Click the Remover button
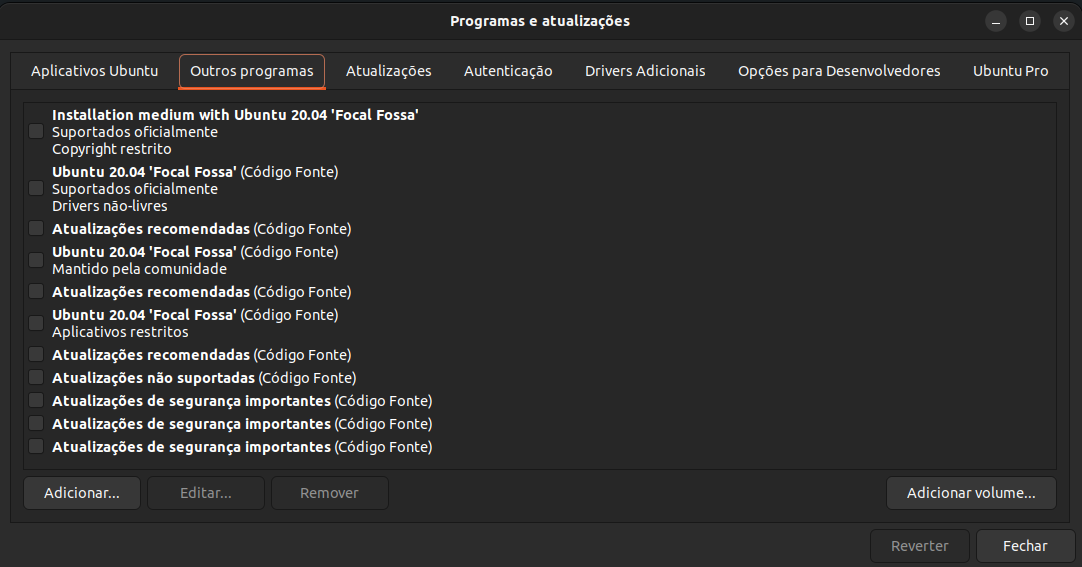Image resolution: width=1082 pixels, height=567 pixels. pyautogui.click(x=329, y=493)
